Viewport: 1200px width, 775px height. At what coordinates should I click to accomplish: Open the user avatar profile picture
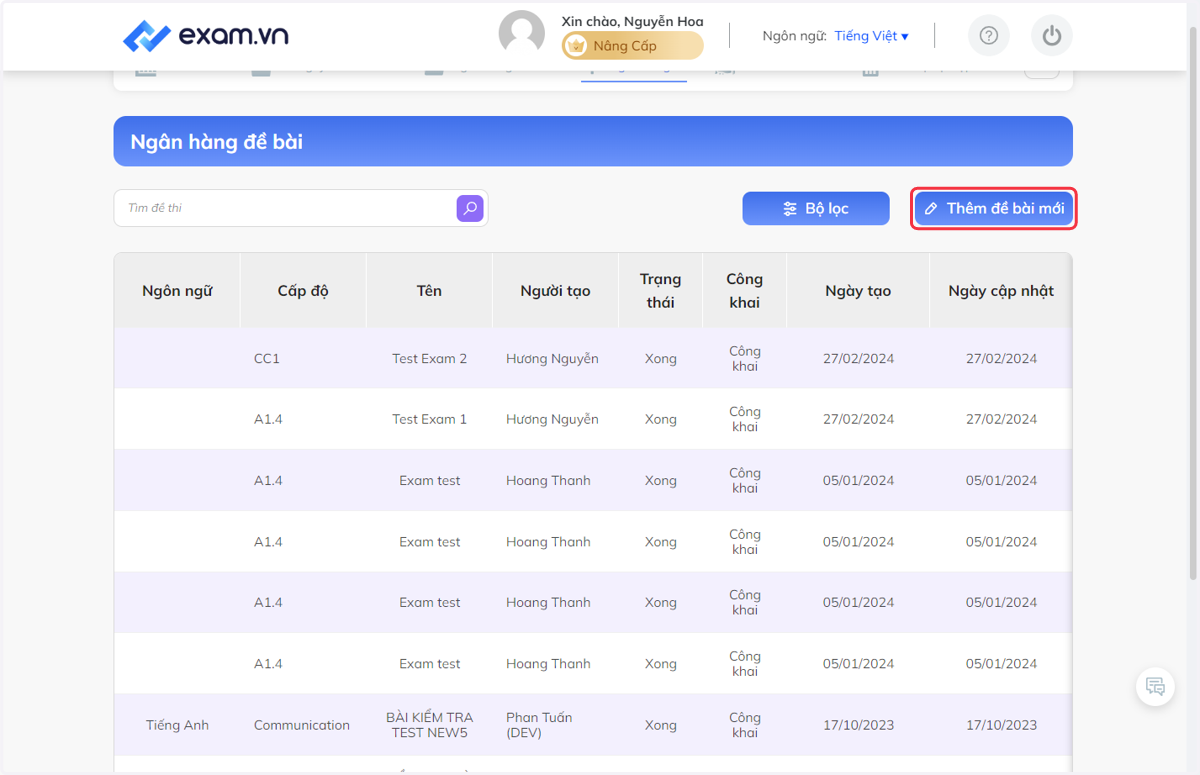click(x=522, y=34)
